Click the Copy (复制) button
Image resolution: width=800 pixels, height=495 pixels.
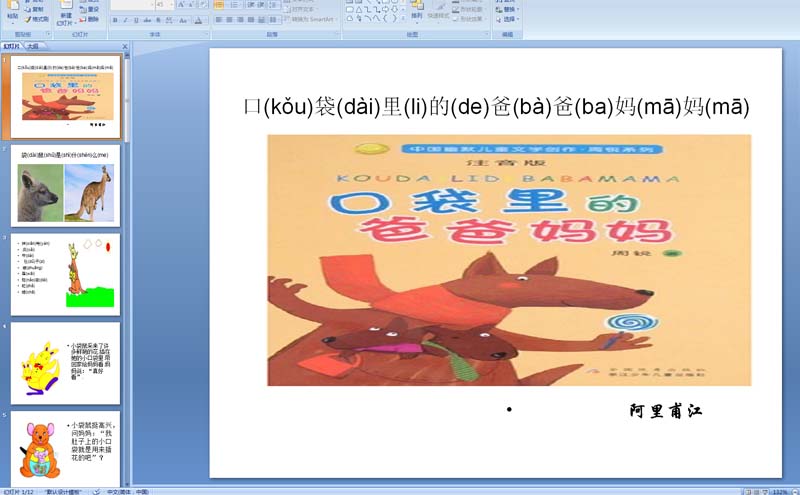coord(36,9)
